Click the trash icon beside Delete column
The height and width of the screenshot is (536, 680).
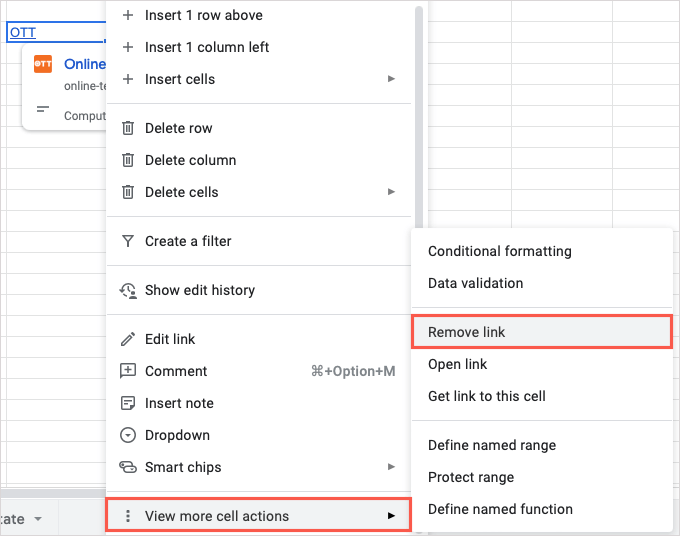pyautogui.click(x=127, y=160)
